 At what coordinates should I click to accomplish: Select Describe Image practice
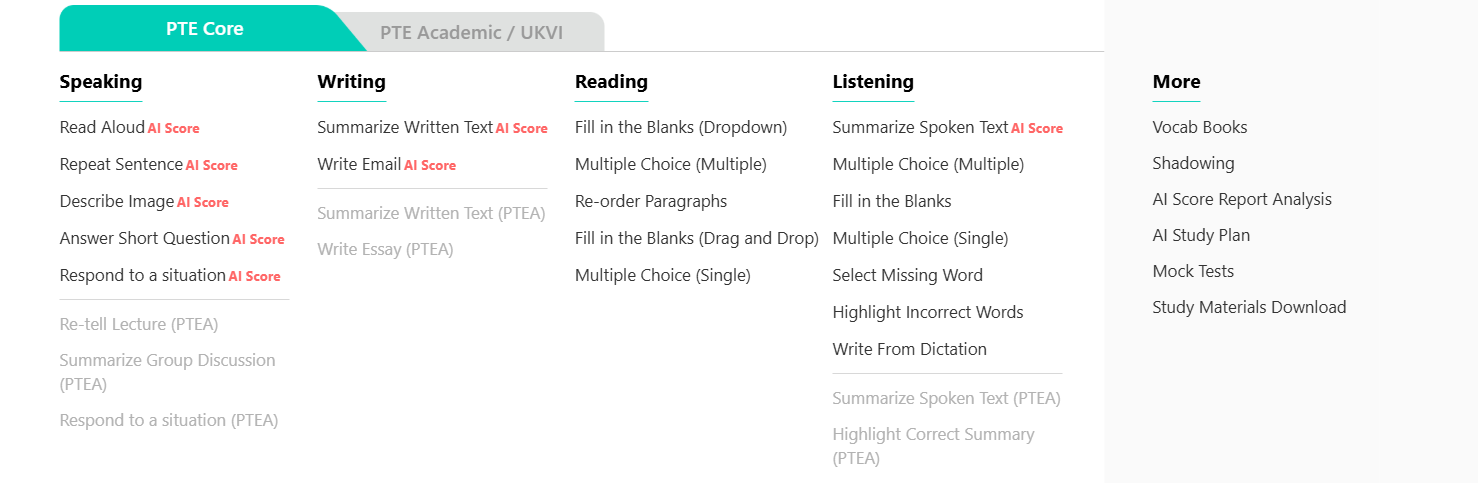pos(117,202)
